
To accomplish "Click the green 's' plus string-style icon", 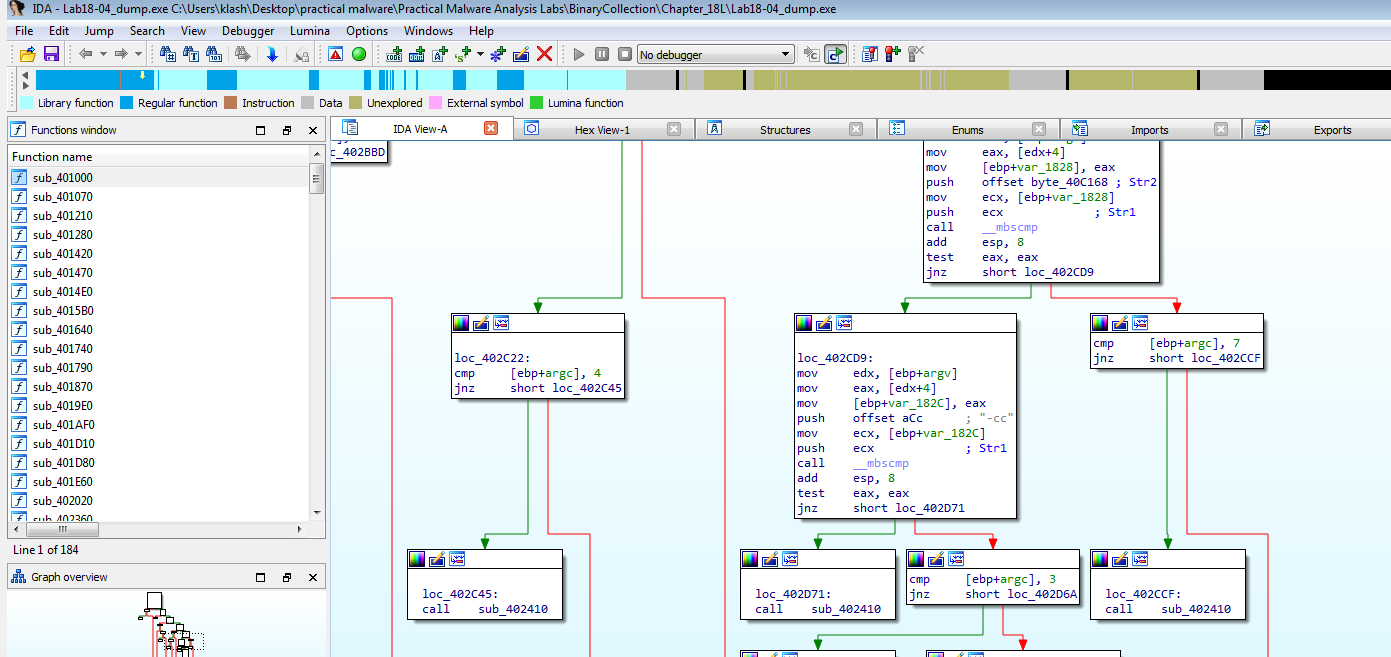I will (463, 54).
